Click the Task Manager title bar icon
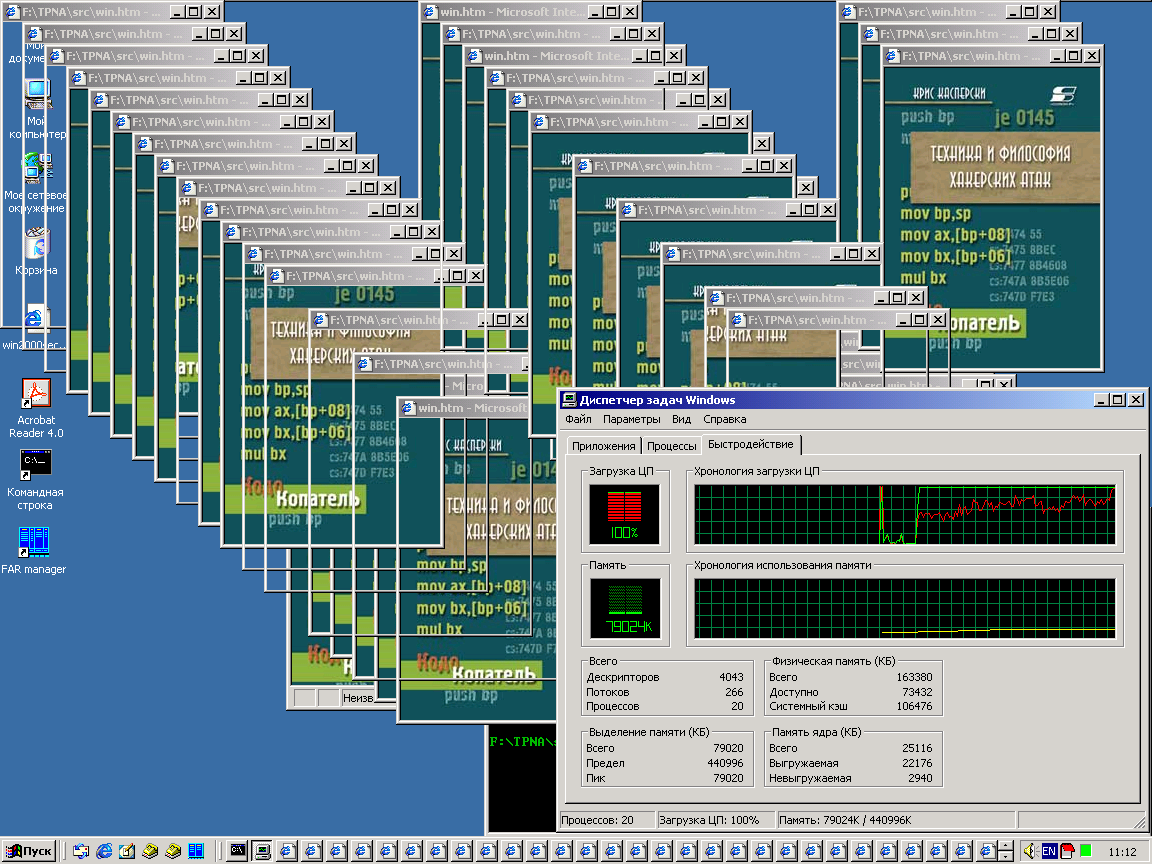 tap(569, 400)
